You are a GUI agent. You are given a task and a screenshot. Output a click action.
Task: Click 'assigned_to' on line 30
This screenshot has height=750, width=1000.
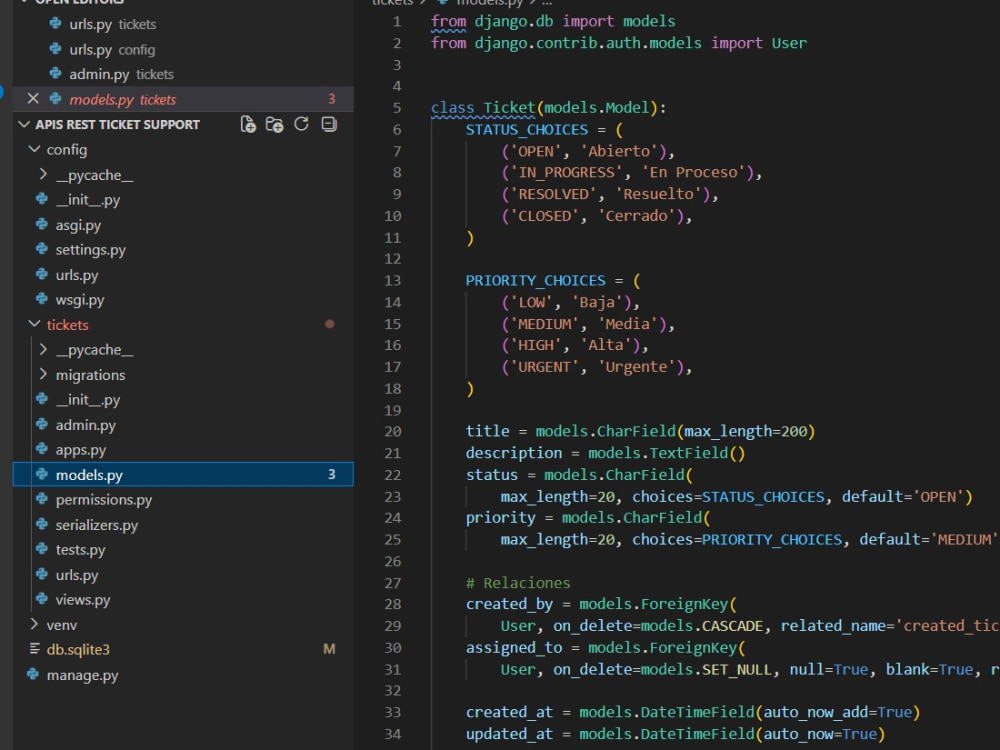pos(514,648)
